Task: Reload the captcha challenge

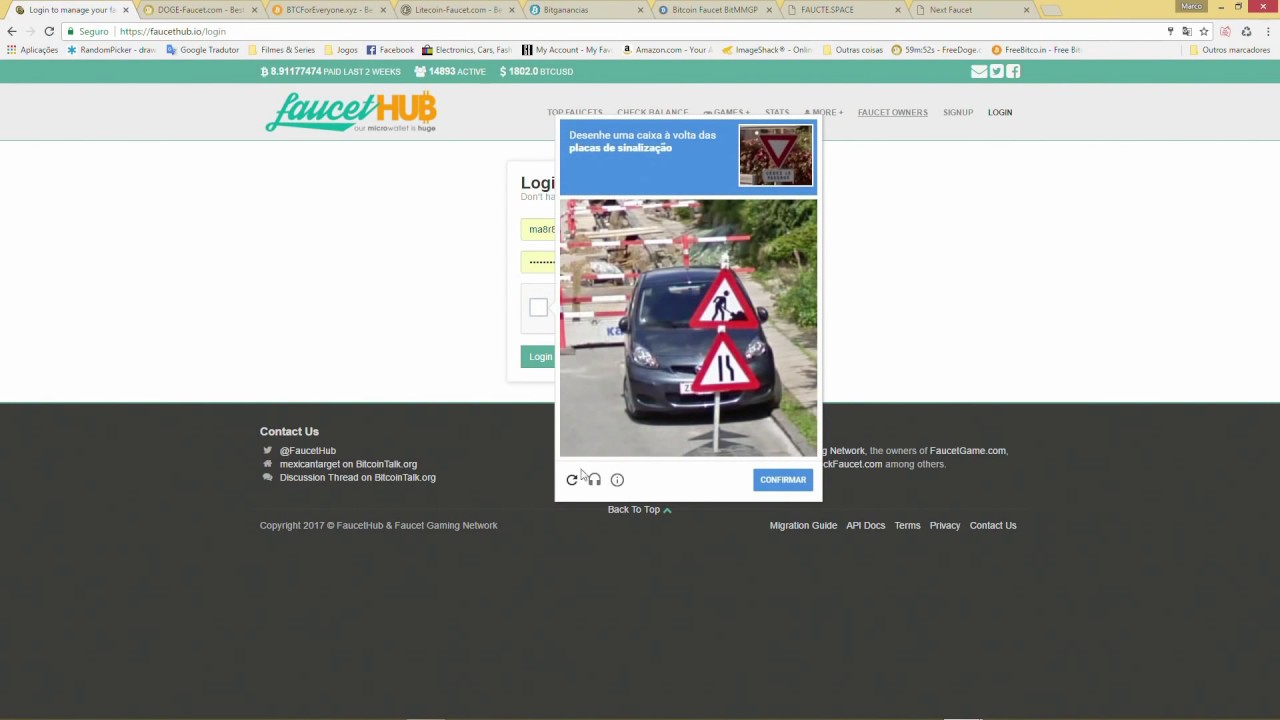Action: pos(572,480)
